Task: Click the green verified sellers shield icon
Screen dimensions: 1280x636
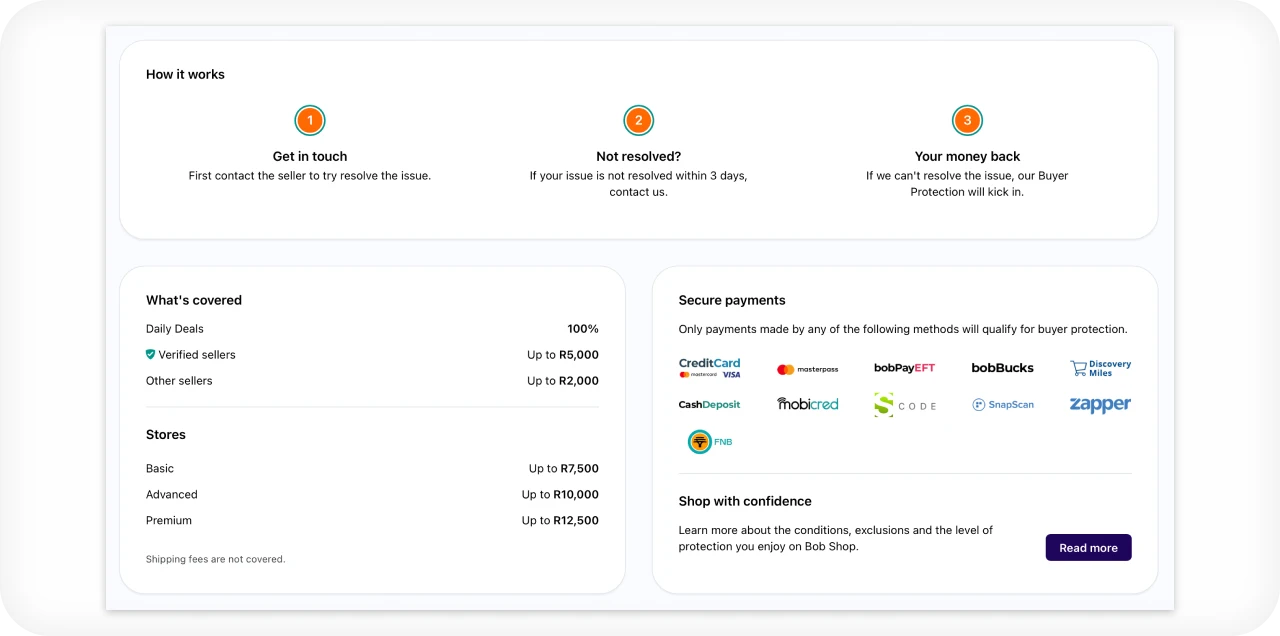Action: (151, 354)
